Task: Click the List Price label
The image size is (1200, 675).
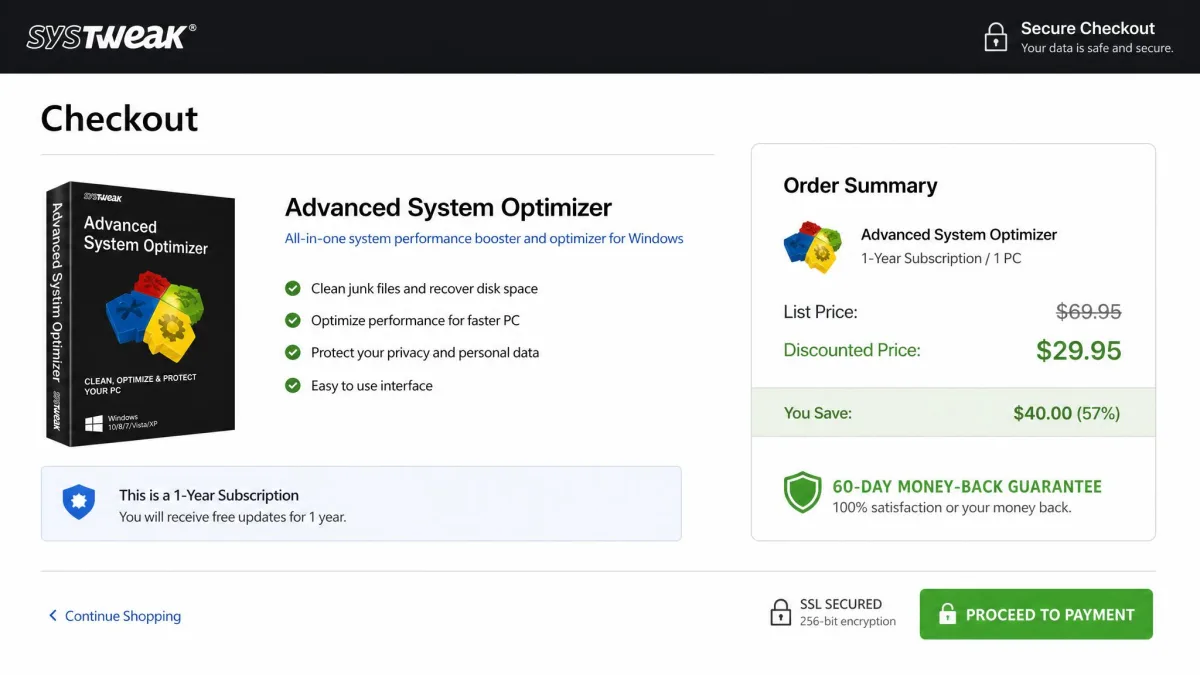Action: 820,312
